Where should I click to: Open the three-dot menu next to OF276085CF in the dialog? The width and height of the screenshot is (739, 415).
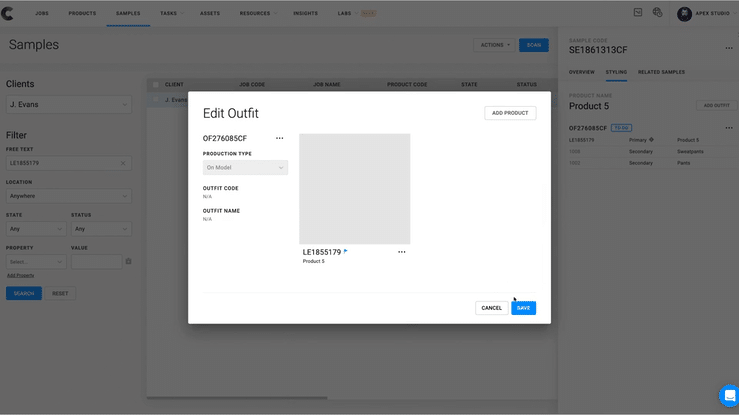click(x=279, y=138)
